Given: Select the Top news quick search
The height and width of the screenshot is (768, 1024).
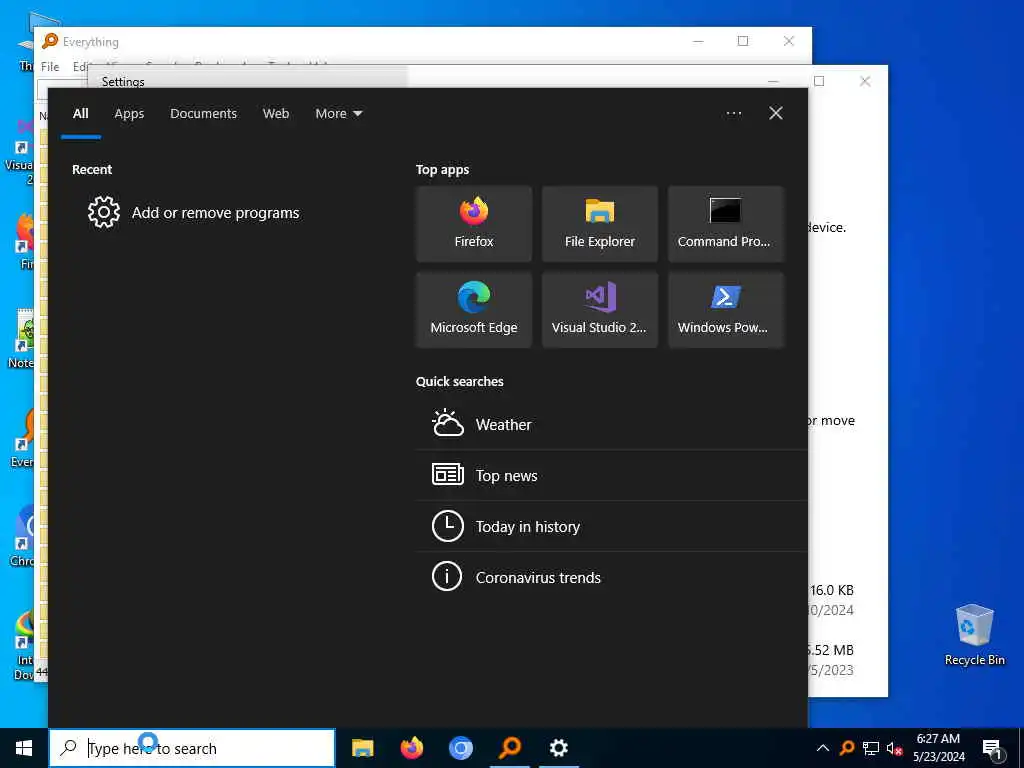Looking at the screenshot, I should point(611,475).
